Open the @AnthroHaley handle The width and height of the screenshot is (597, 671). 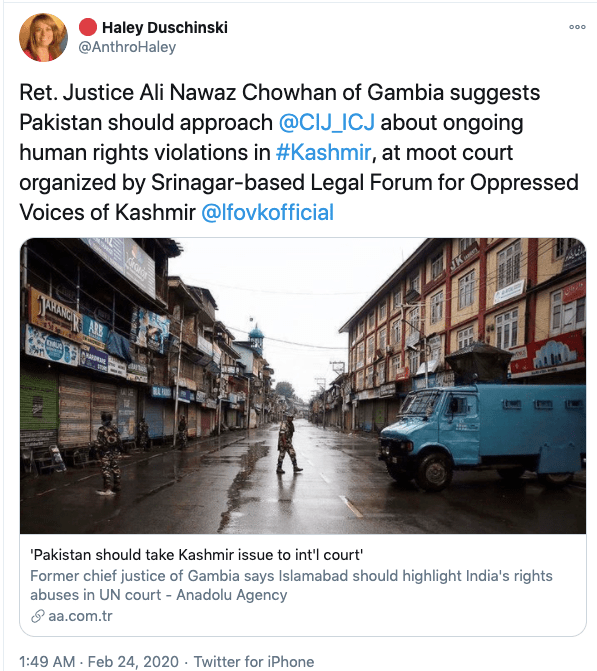point(127,47)
